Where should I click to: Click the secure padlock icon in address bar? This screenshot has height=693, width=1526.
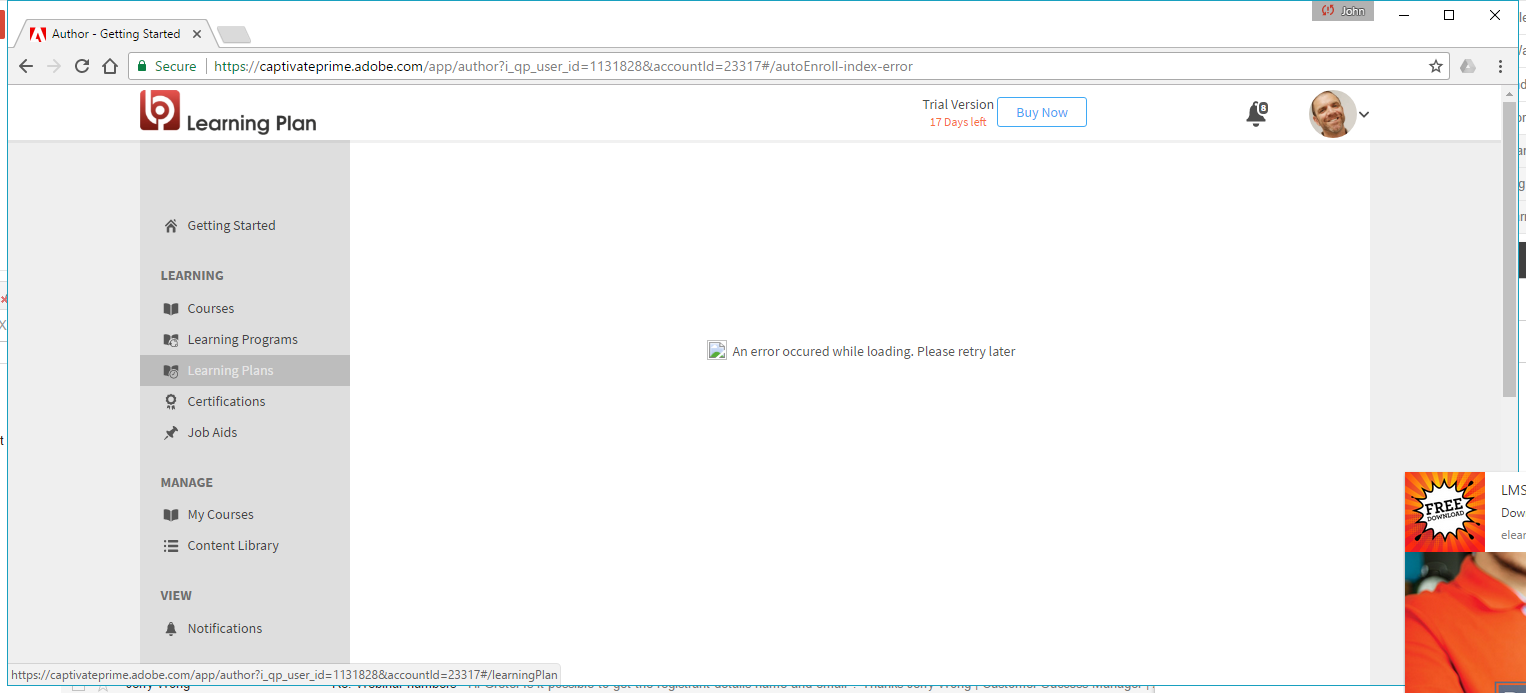[143, 66]
